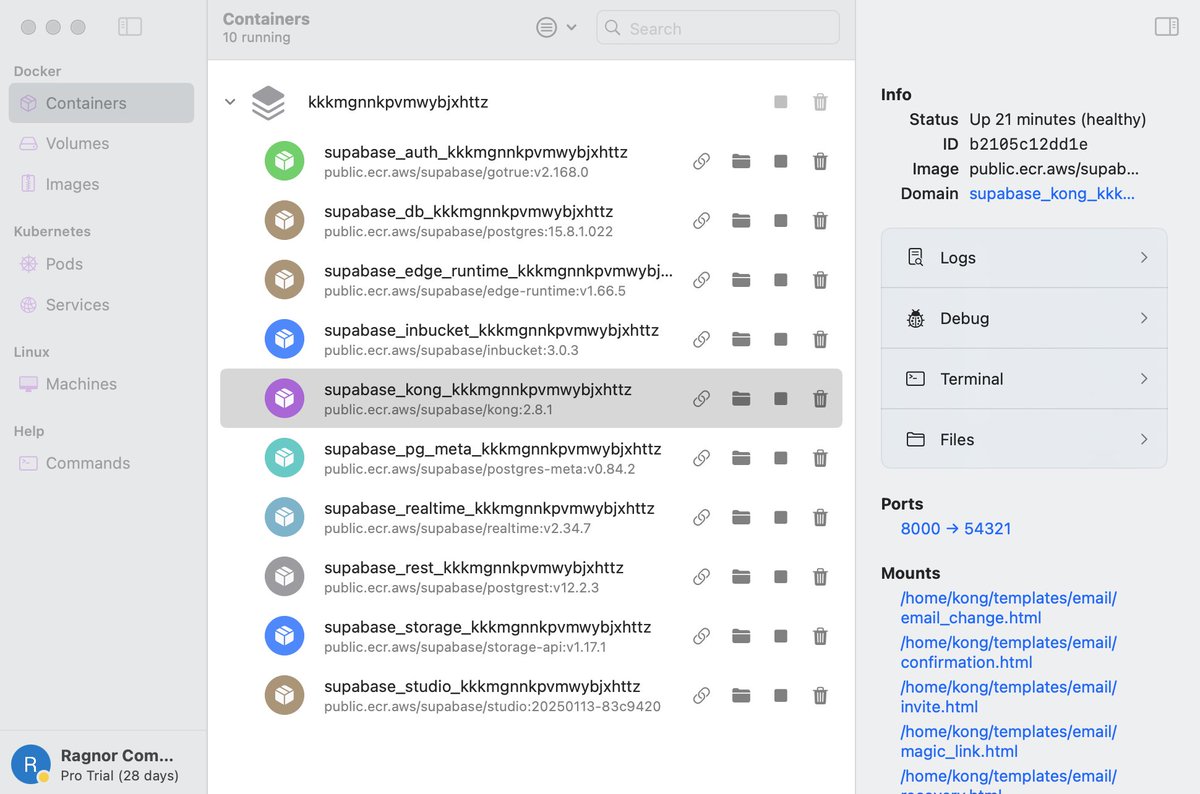Viewport: 1200px width, 794px height.
Task: Toggle the left sidebar icon
Action: 130,27
